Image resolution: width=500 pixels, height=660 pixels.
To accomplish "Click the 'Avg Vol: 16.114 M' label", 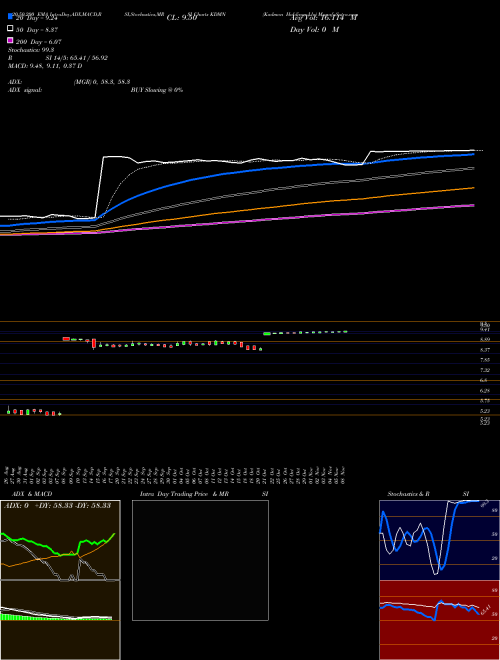I will click(324, 18).
